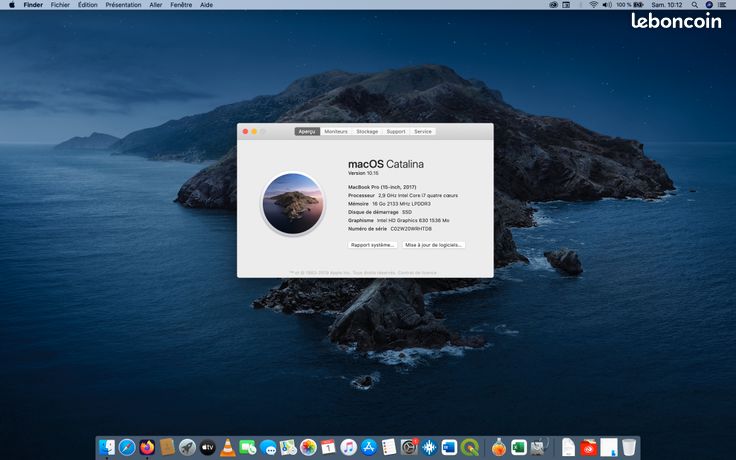
Task: Open System Preferences with update badge
Action: (x=409, y=447)
